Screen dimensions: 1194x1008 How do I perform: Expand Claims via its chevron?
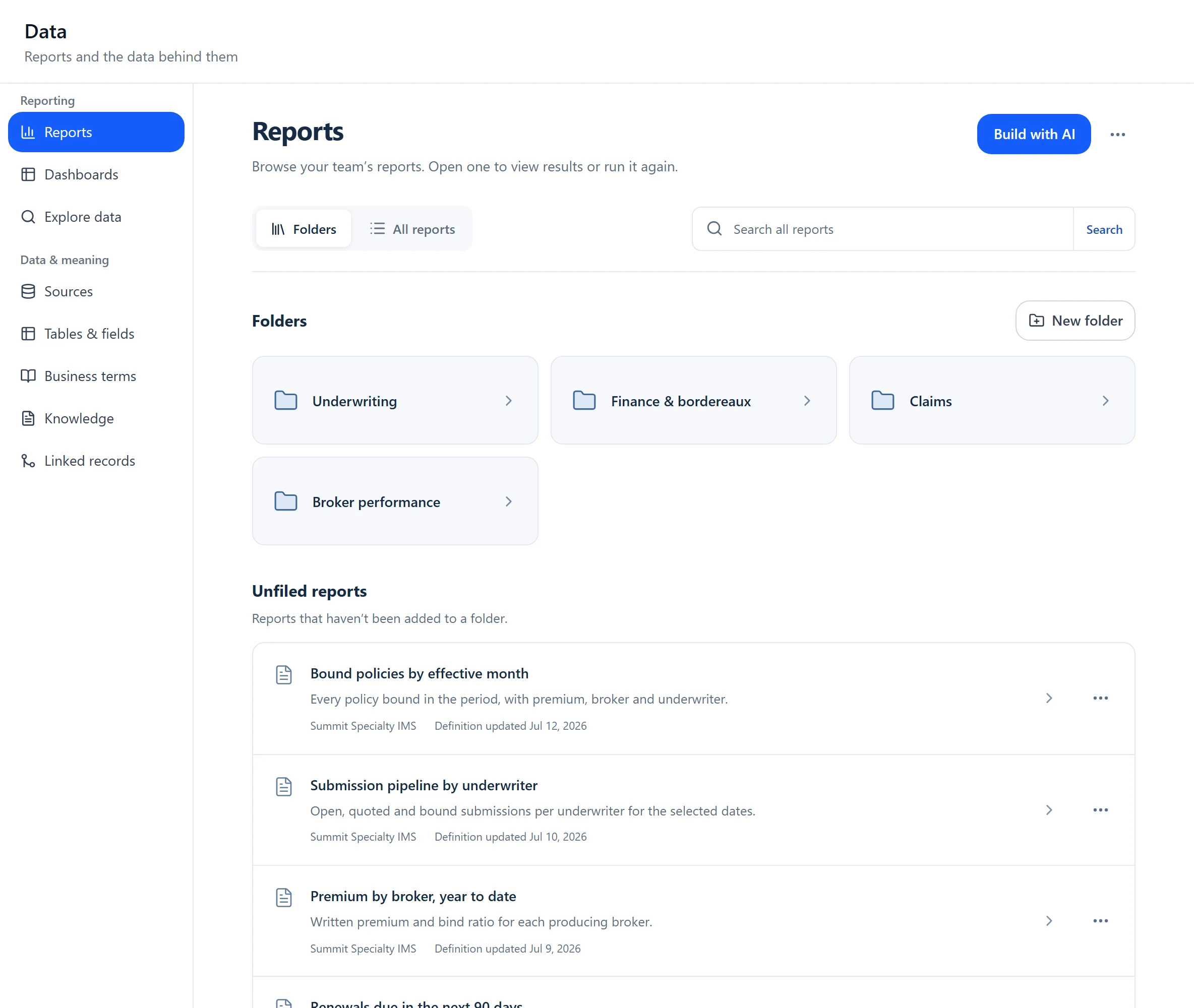[1105, 401]
